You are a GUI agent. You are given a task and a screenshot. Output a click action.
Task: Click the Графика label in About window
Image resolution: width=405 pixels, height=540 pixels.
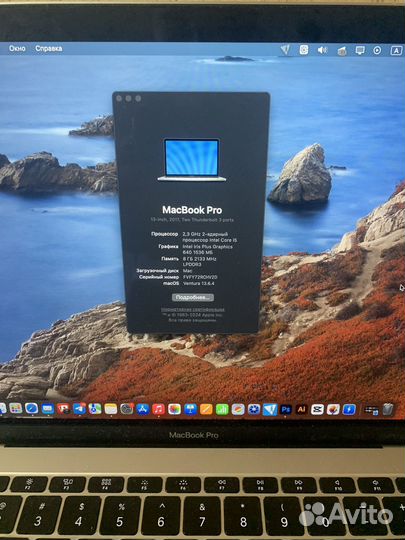pos(168,246)
